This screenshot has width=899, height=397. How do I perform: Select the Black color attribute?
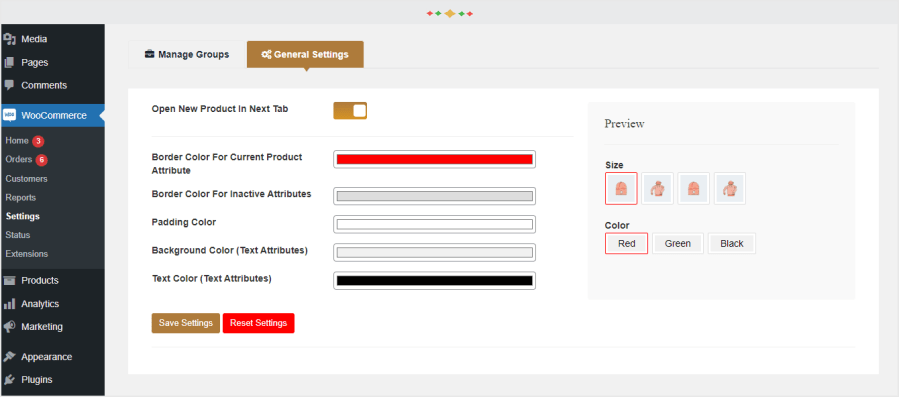click(732, 243)
